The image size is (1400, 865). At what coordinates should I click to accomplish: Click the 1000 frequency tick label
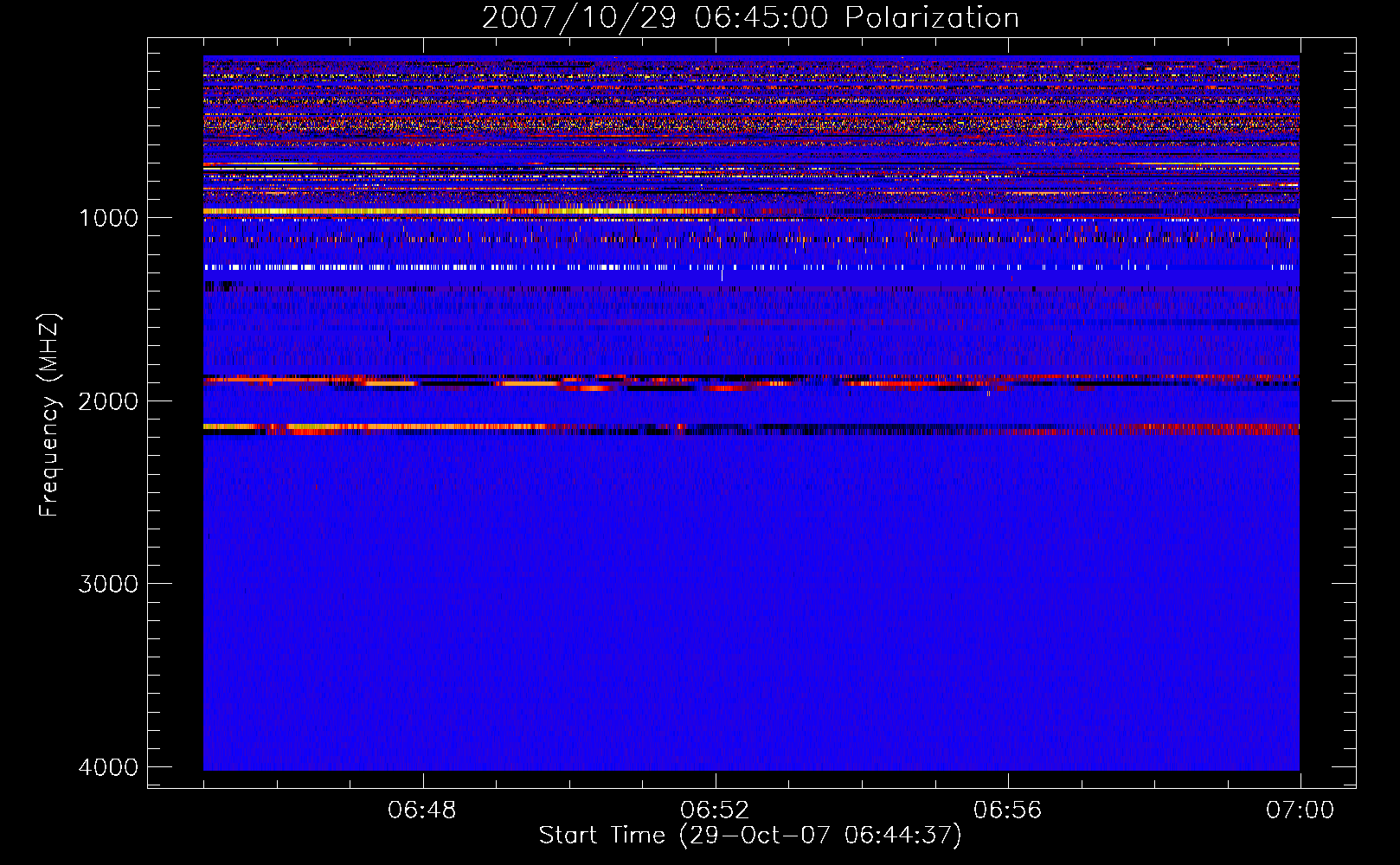[x=108, y=217]
